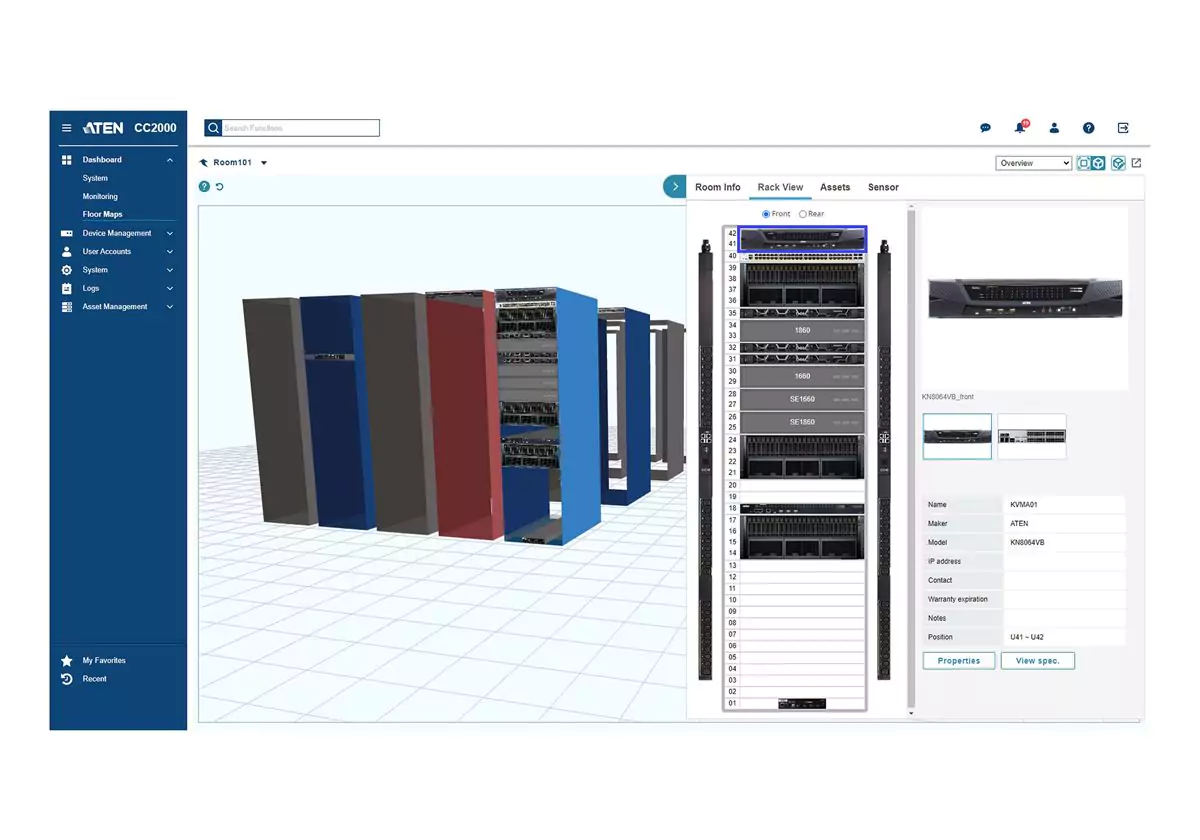This screenshot has height=840, width=1200.
Task: Click the Properties button
Action: click(958, 660)
